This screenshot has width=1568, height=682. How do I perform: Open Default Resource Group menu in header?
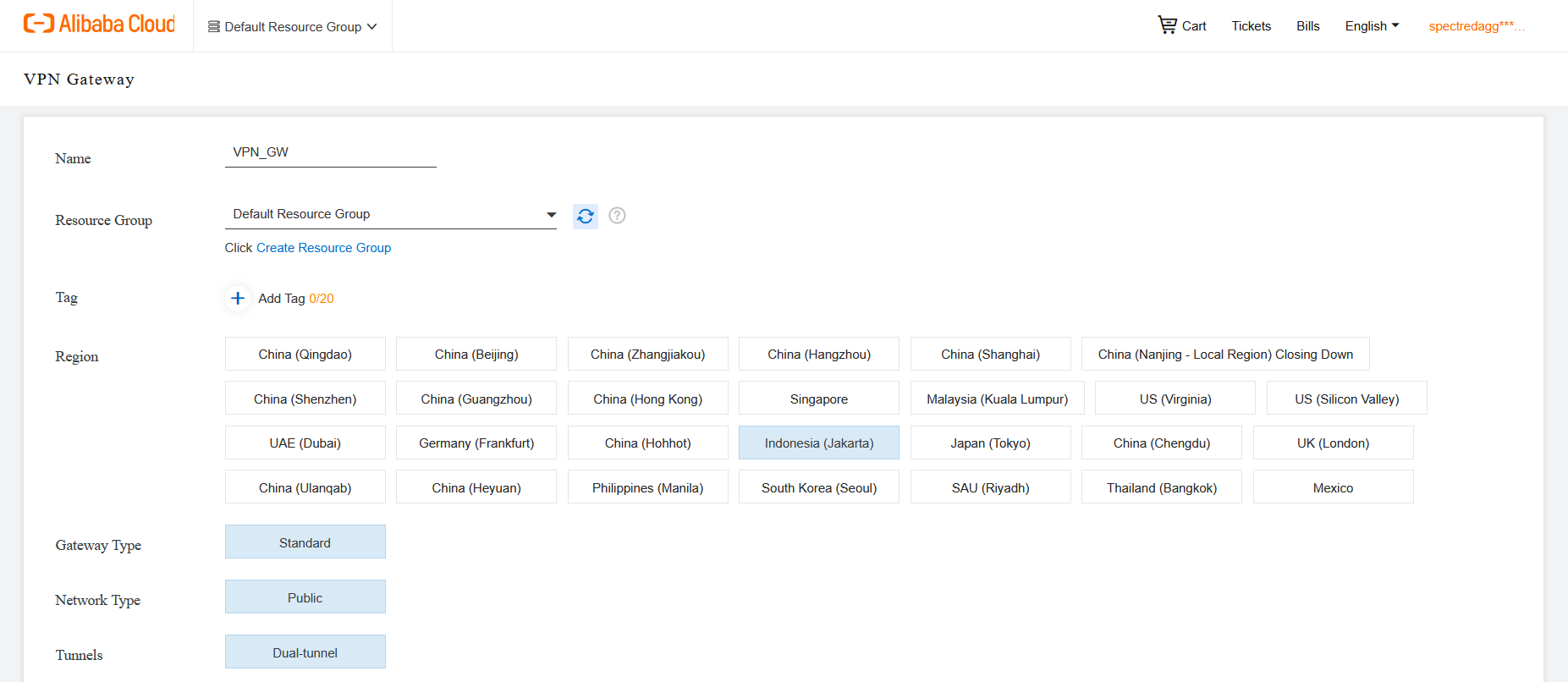292,27
